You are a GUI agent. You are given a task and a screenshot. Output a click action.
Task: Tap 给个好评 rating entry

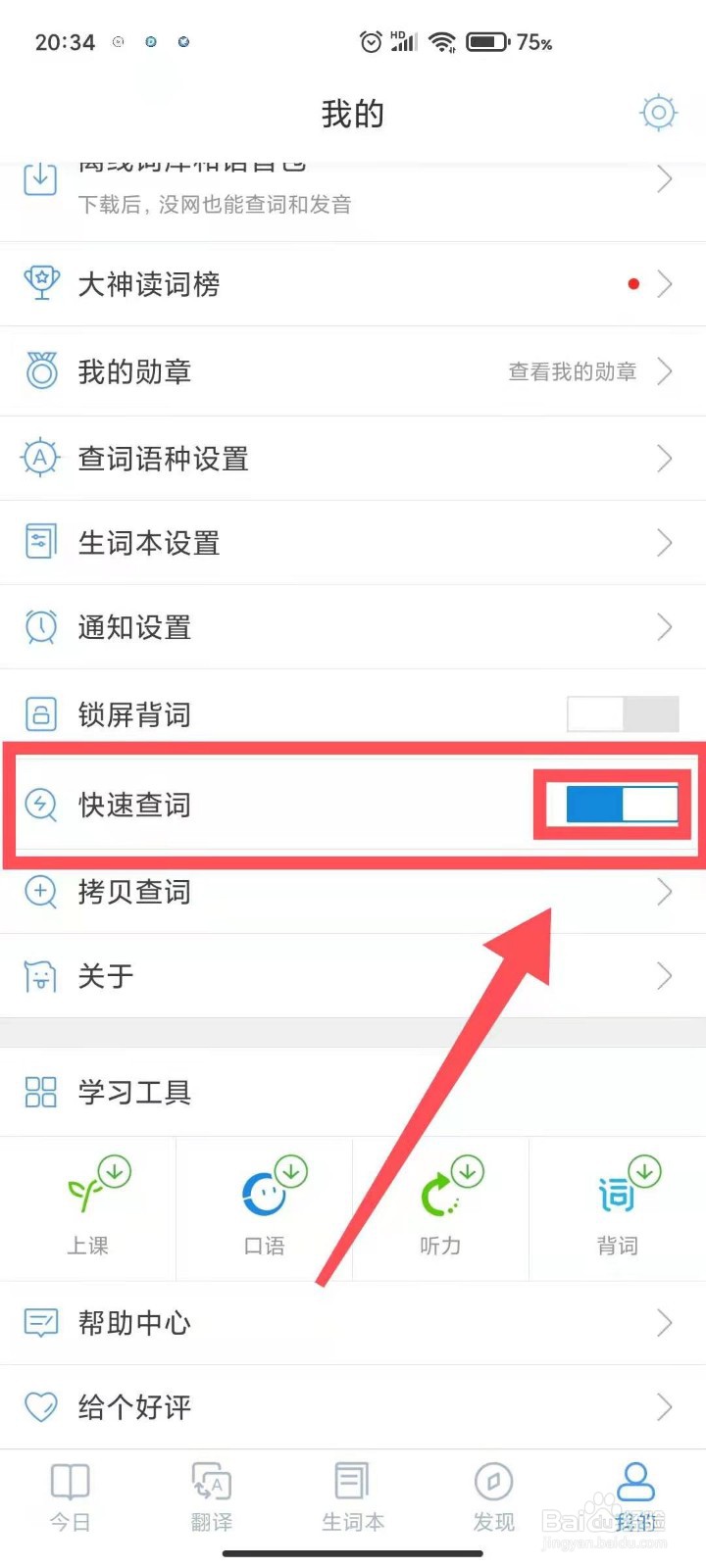pos(353,1407)
